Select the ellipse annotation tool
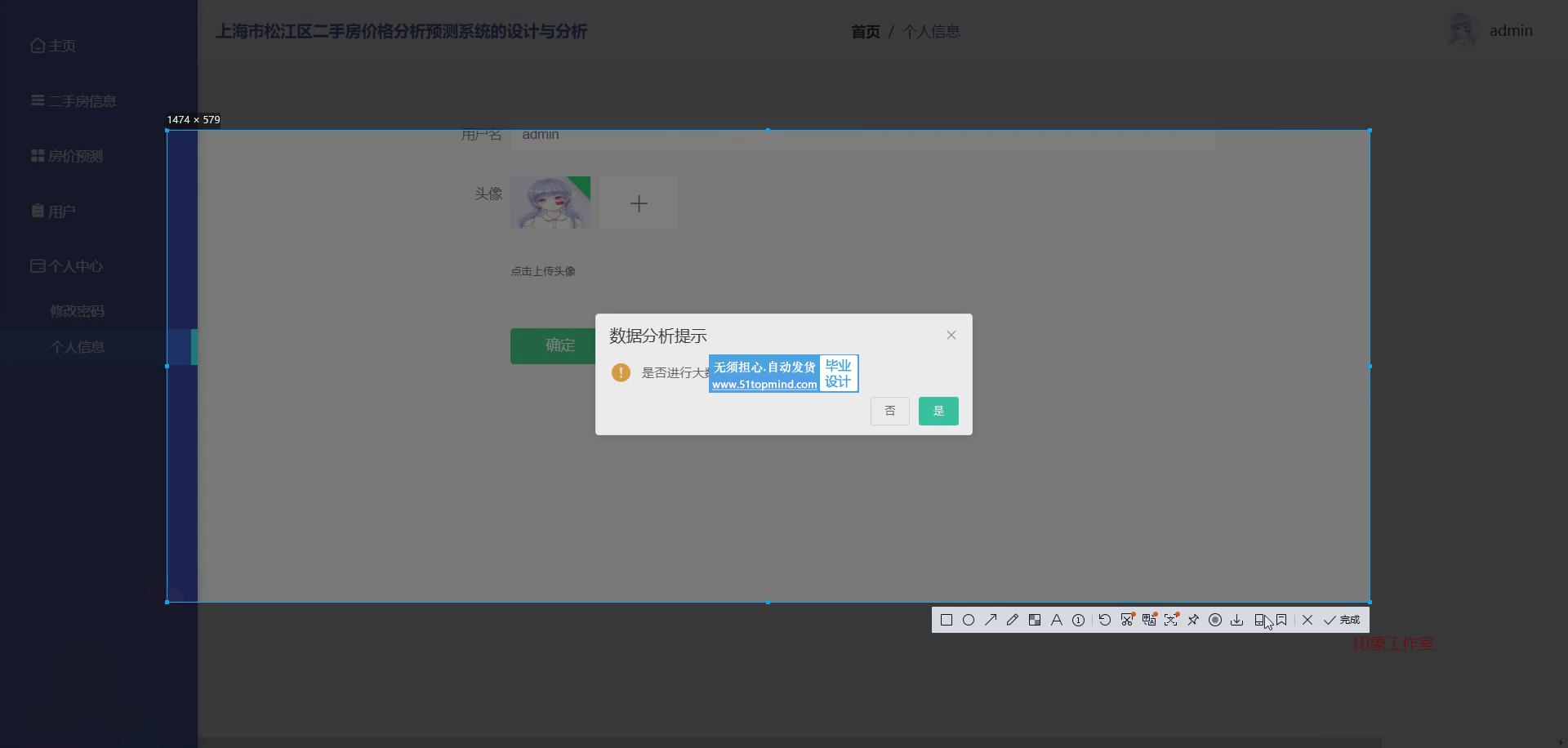Image resolution: width=1568 pixels, height=748 pixels. (969, 620)
